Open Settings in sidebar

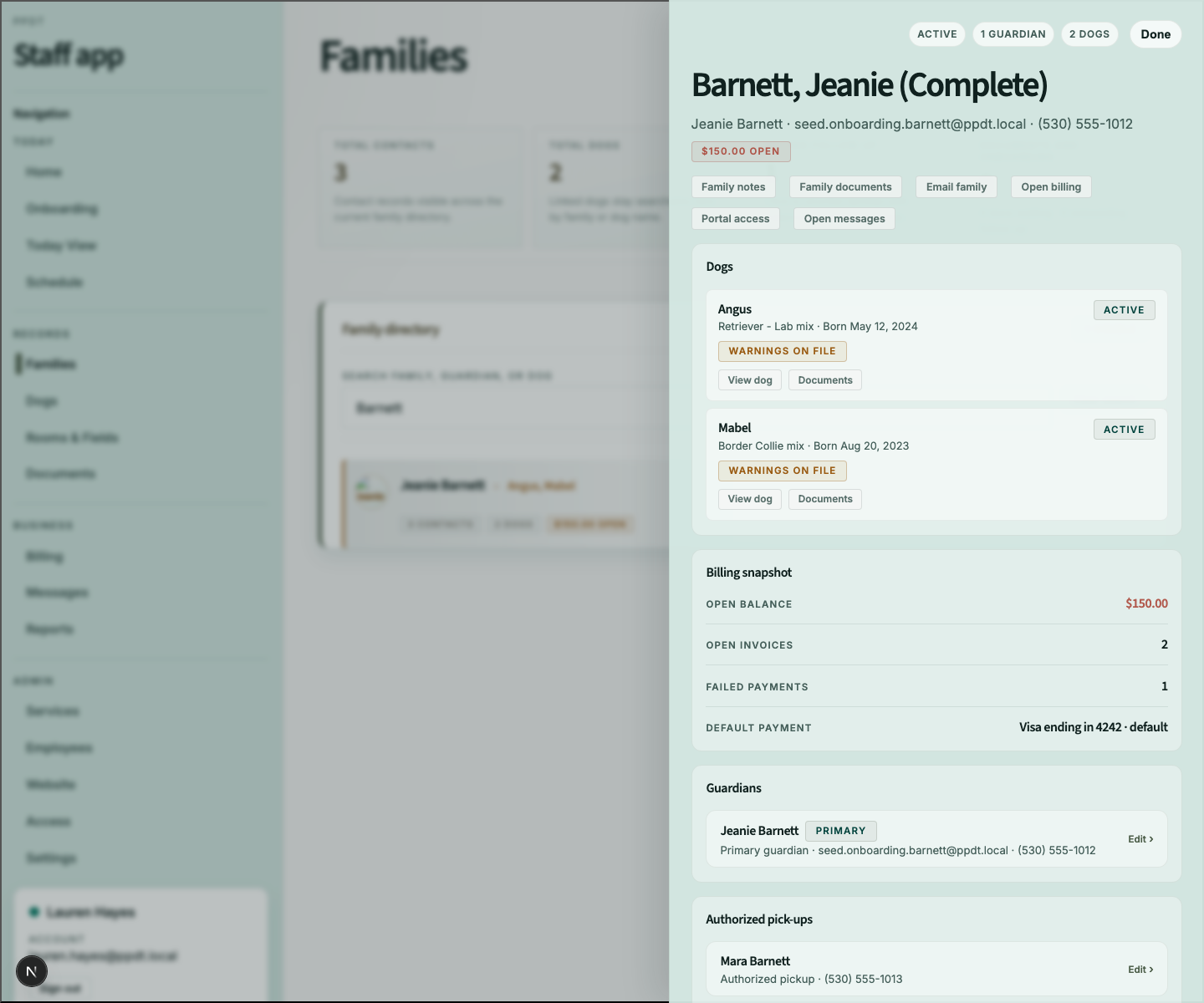(x=51, y=858)
